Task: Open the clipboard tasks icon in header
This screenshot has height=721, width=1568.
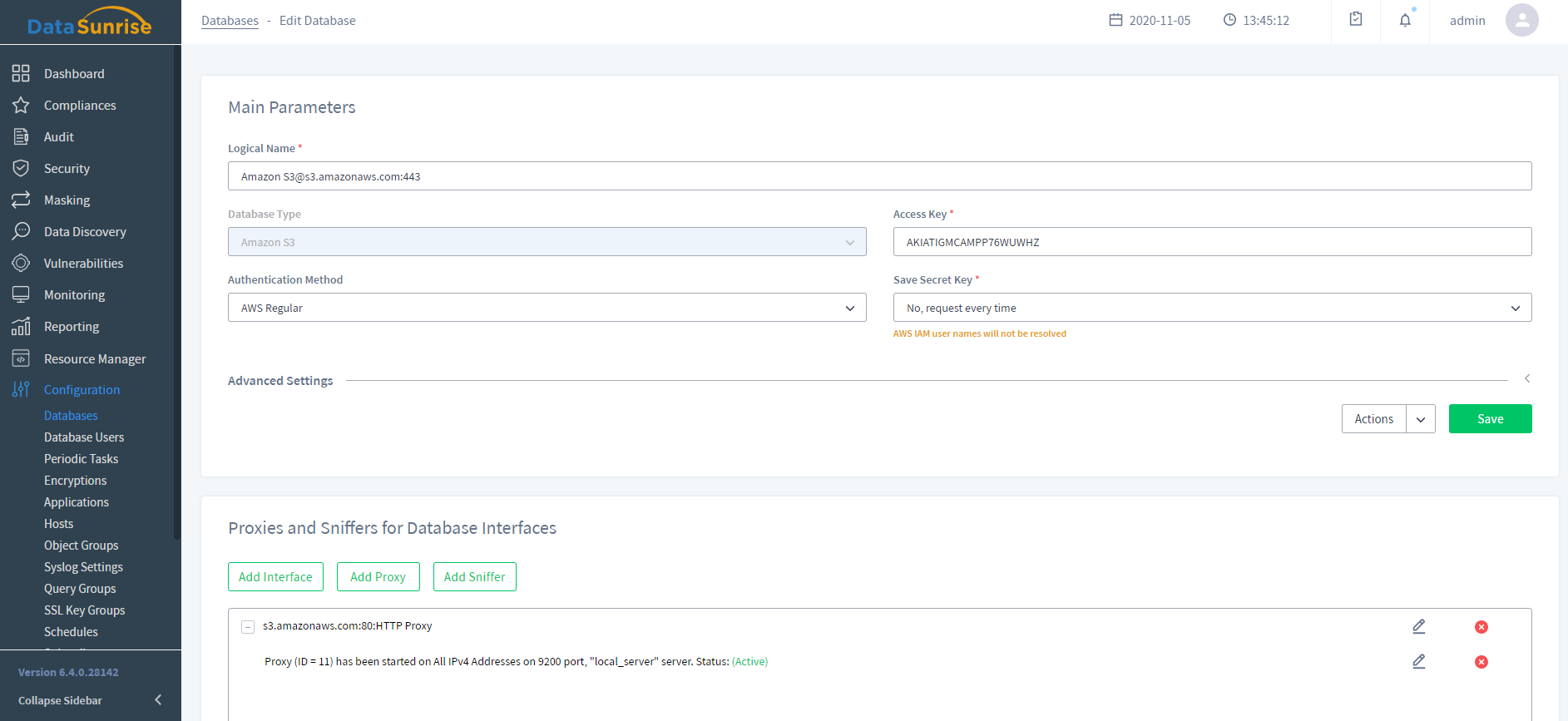Action: point(1356,20)
